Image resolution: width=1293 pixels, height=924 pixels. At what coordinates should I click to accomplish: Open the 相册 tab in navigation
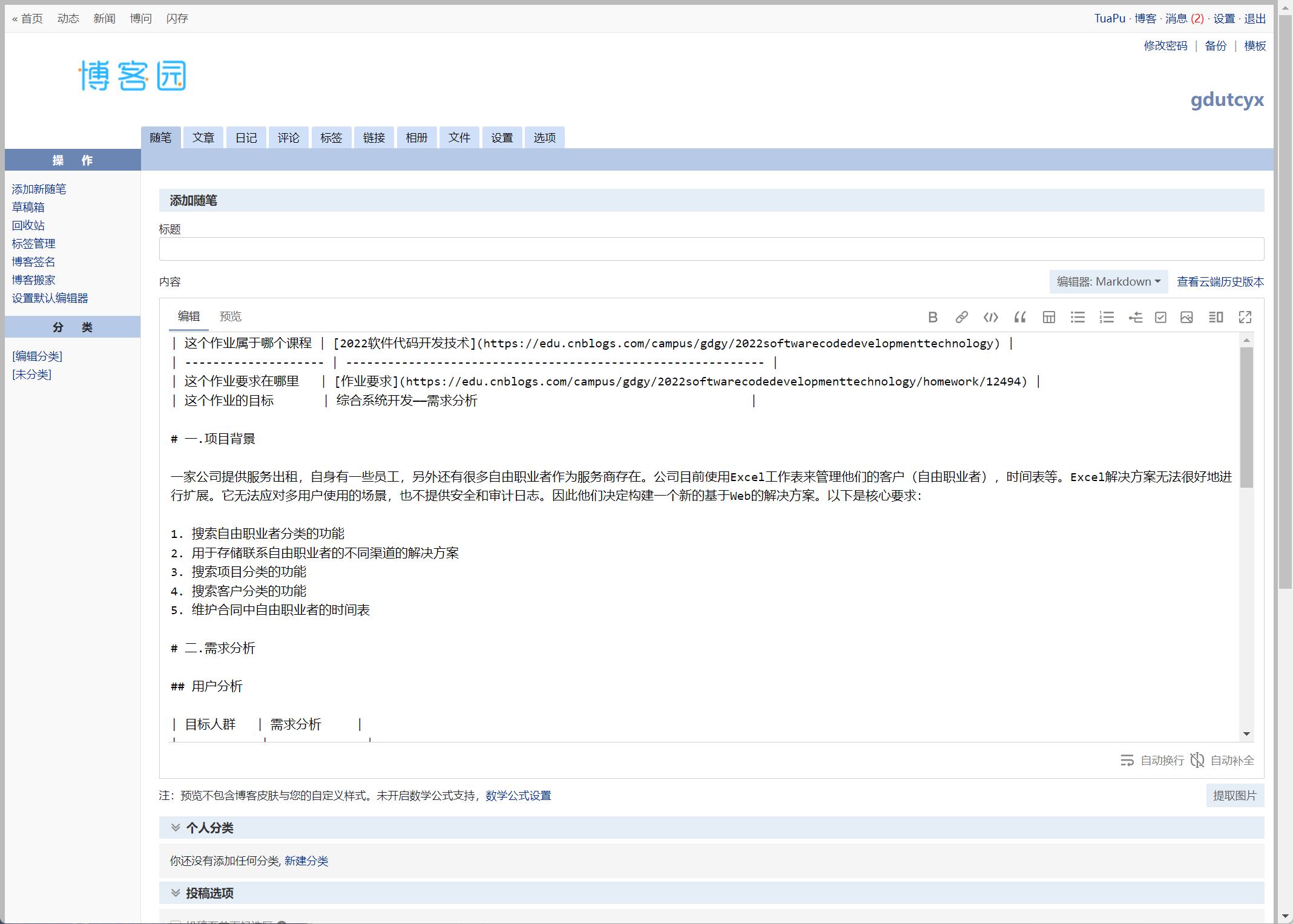click(416, 138)
